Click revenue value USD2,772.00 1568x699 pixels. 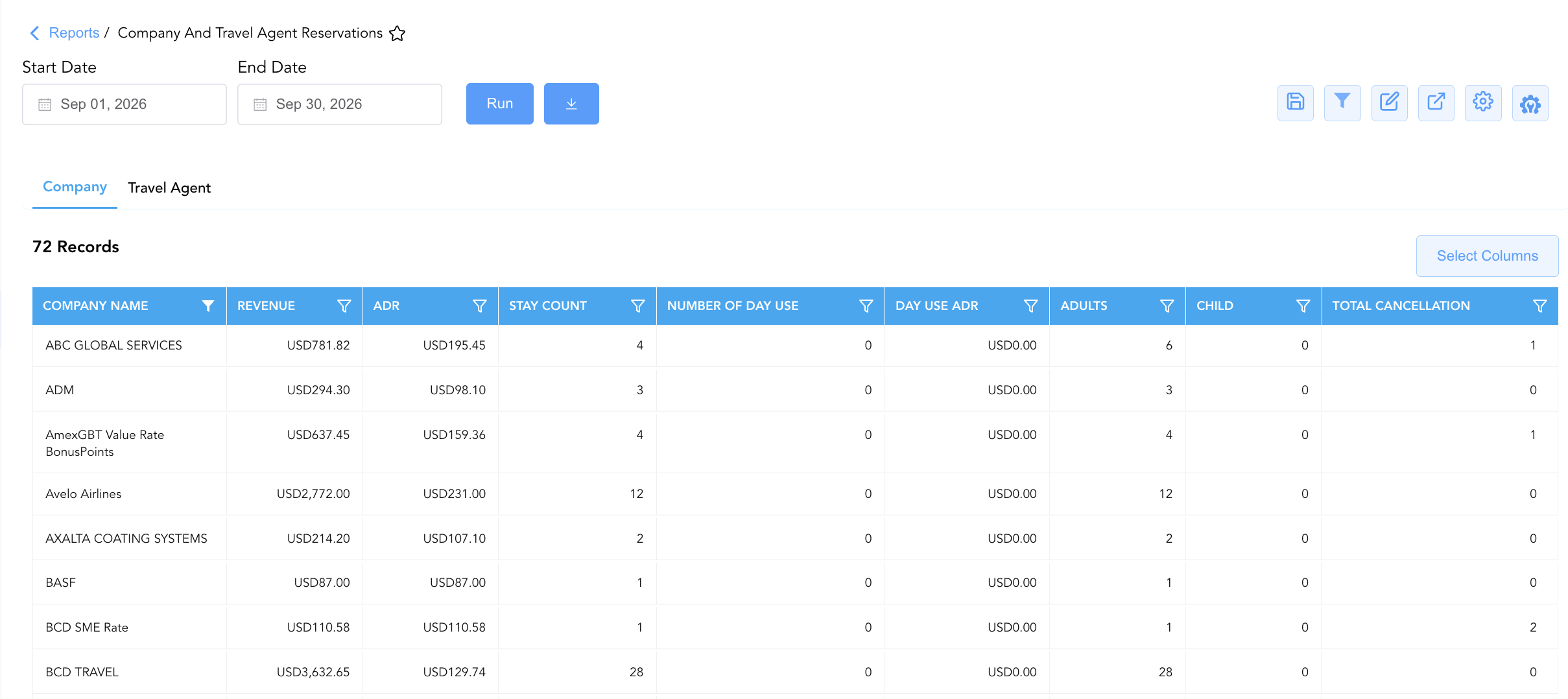coord(313,494)
